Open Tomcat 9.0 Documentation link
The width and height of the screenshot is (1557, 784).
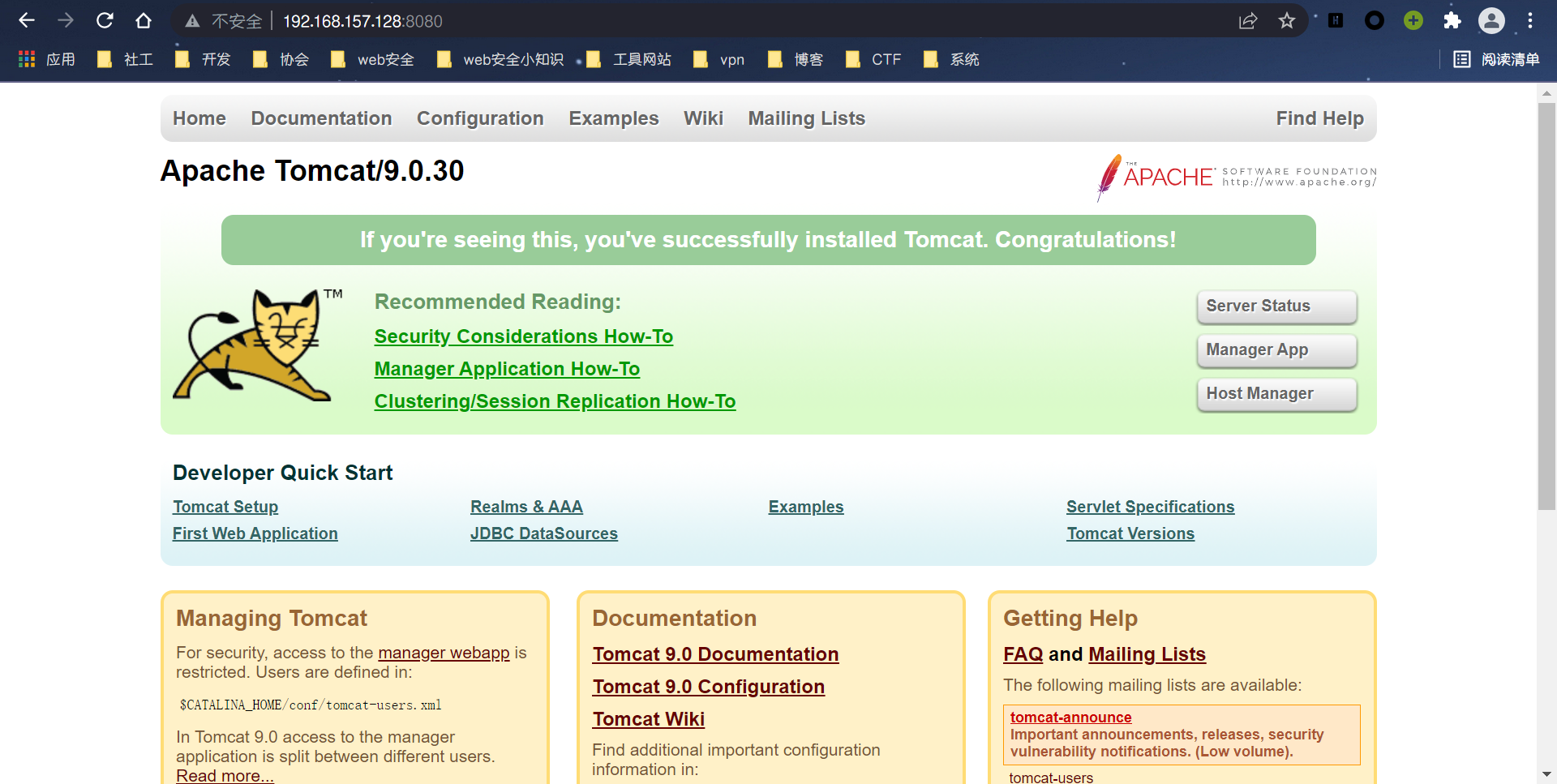[715, 654]
